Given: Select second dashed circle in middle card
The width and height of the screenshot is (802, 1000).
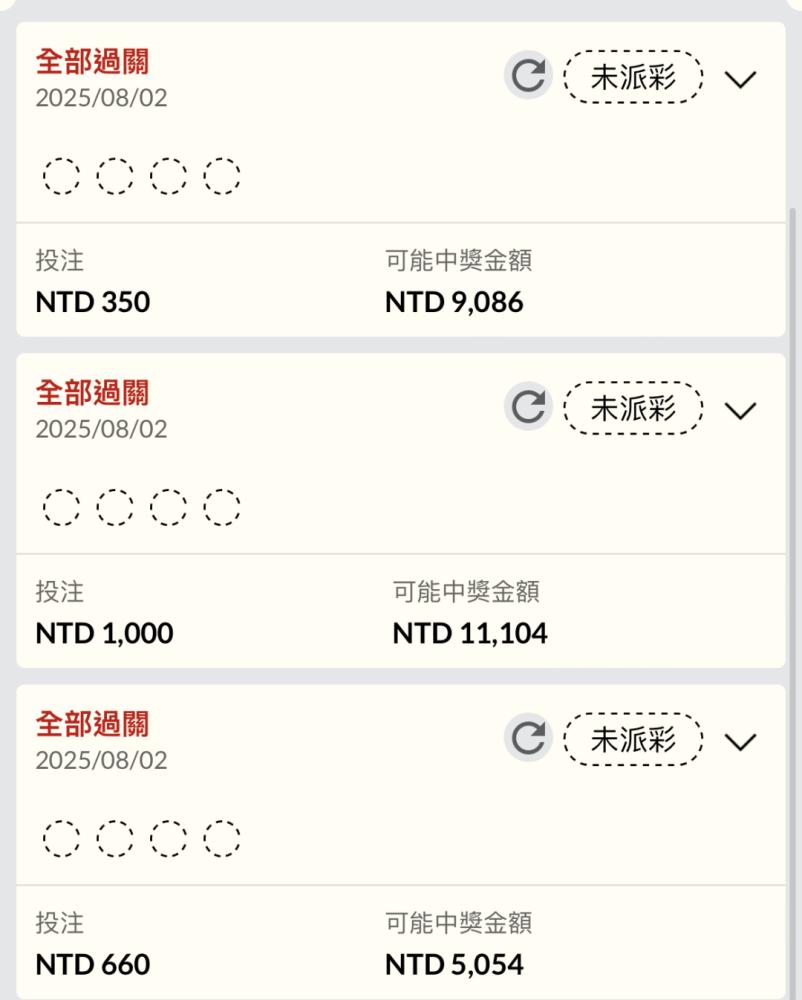Looking at the screenshot, I should coord(115,507).
